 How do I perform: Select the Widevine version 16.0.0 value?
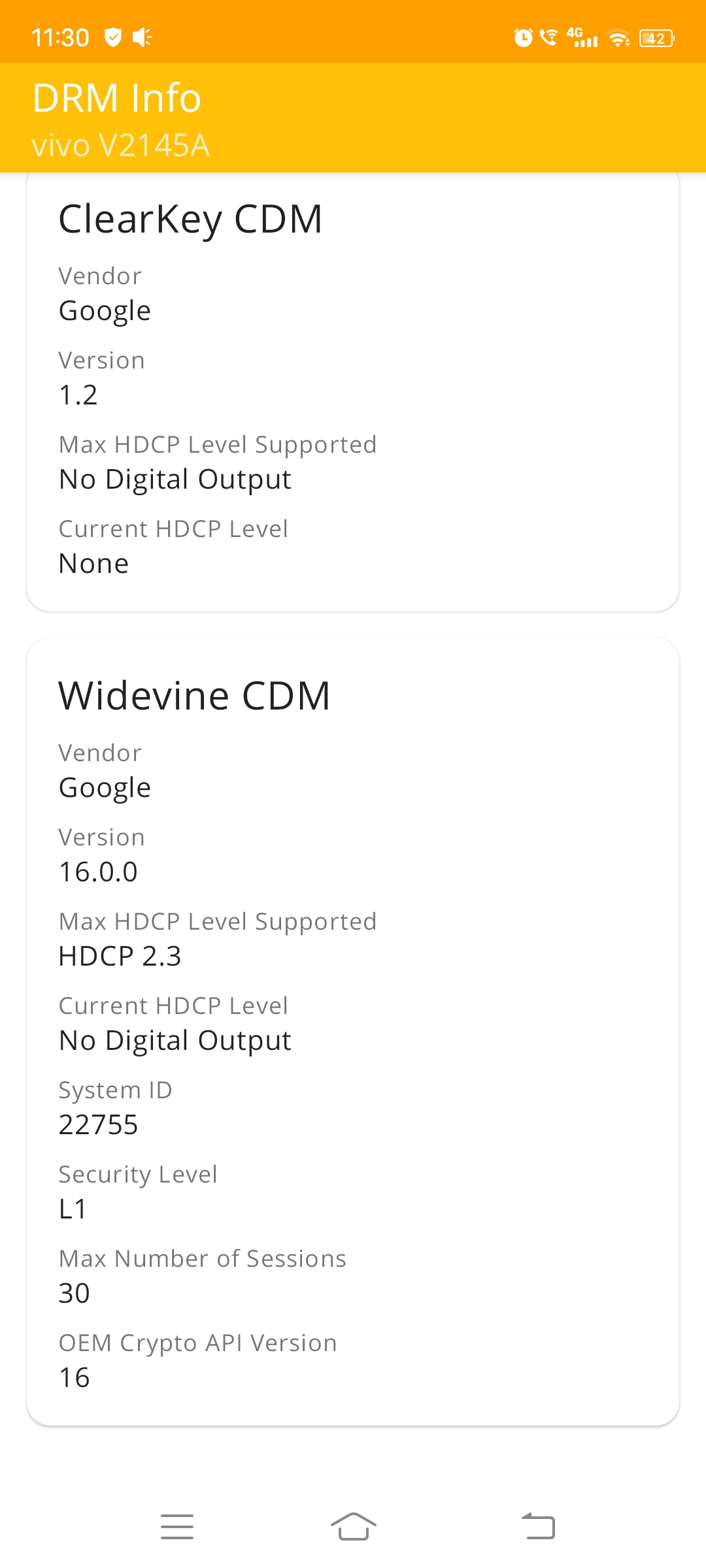pyautogui.click(x=98, y=872)
